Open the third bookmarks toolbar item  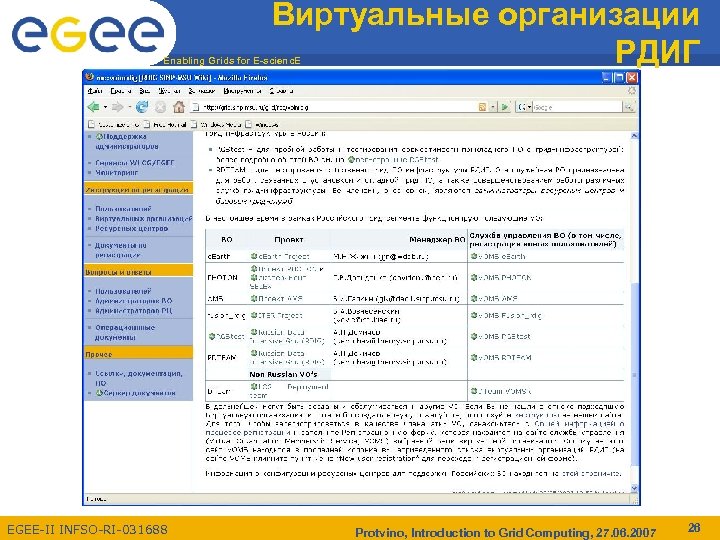click(x=216, y=124)
